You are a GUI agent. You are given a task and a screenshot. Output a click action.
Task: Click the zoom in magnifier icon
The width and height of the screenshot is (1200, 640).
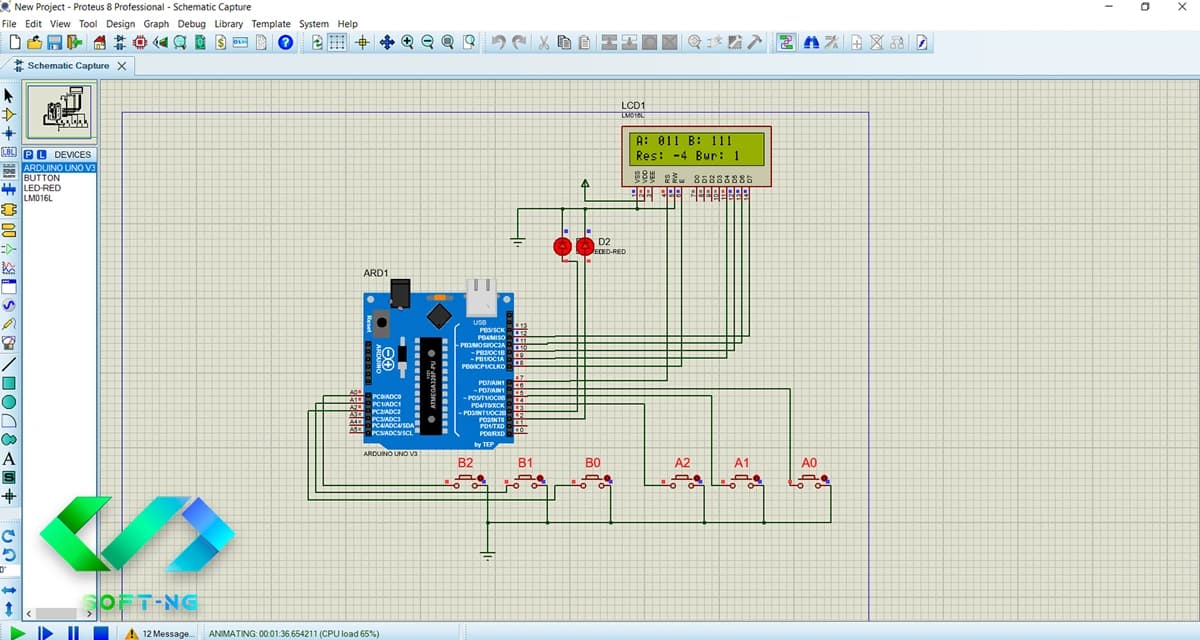(x=408, y=42)
